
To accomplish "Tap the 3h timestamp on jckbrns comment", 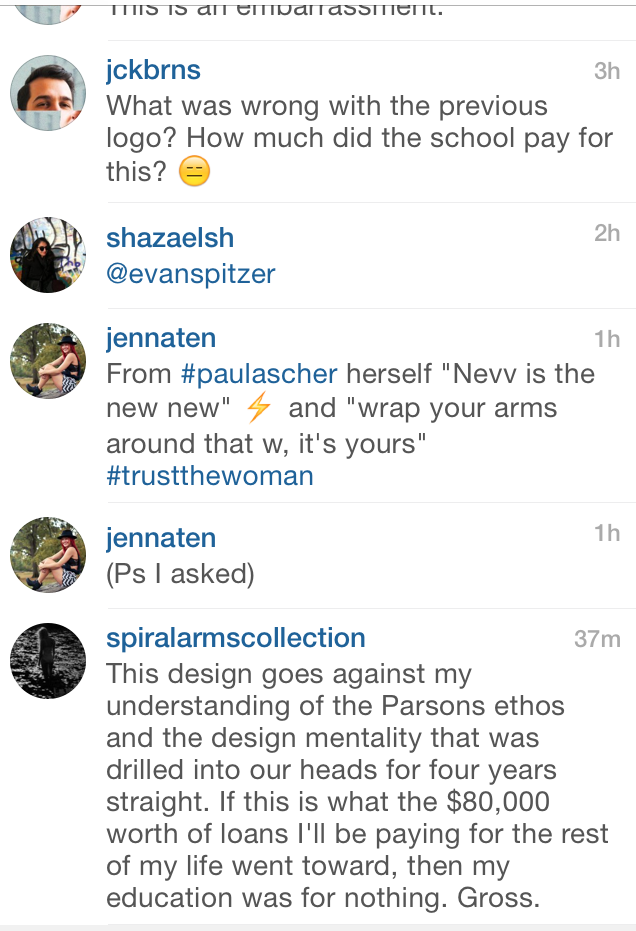I will pyautogui.click(x=606, y=71).
